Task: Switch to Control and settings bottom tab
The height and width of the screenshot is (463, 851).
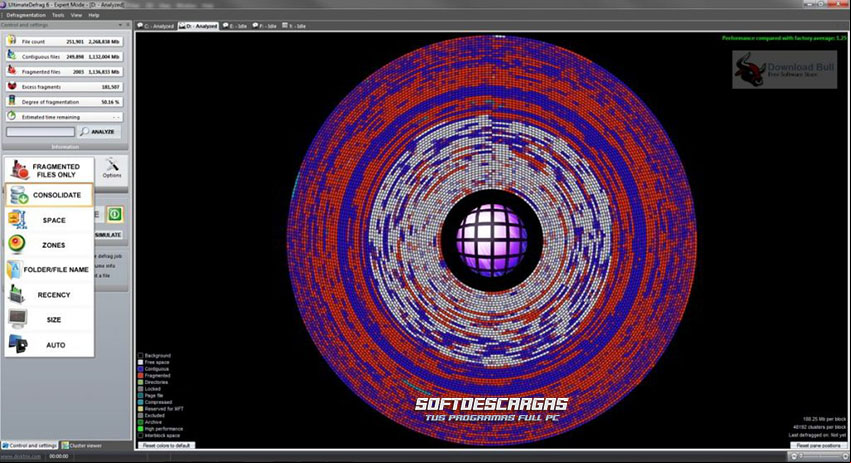Action: click(x=29, y=445)
